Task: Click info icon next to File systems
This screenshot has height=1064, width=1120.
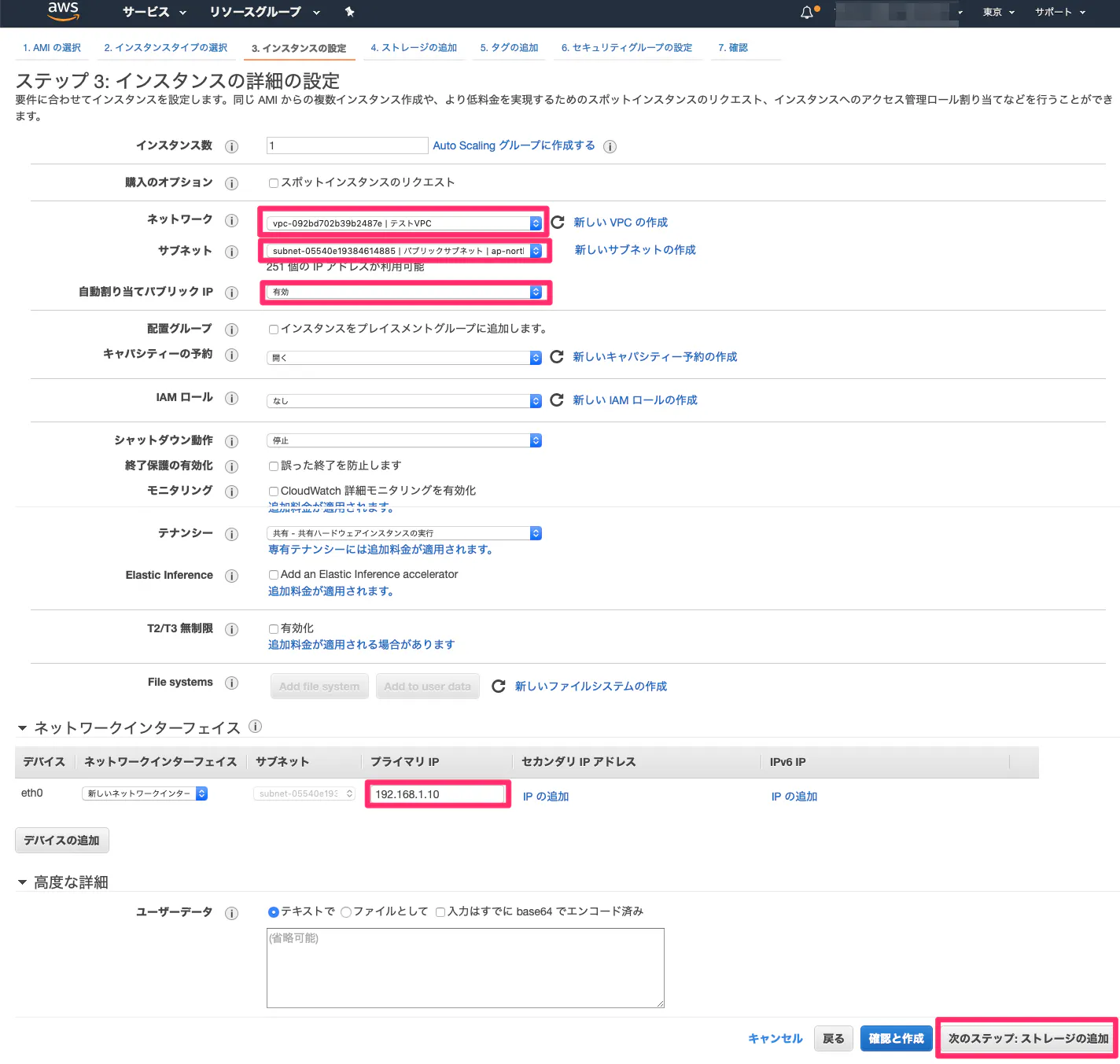Action: [231, 683]
